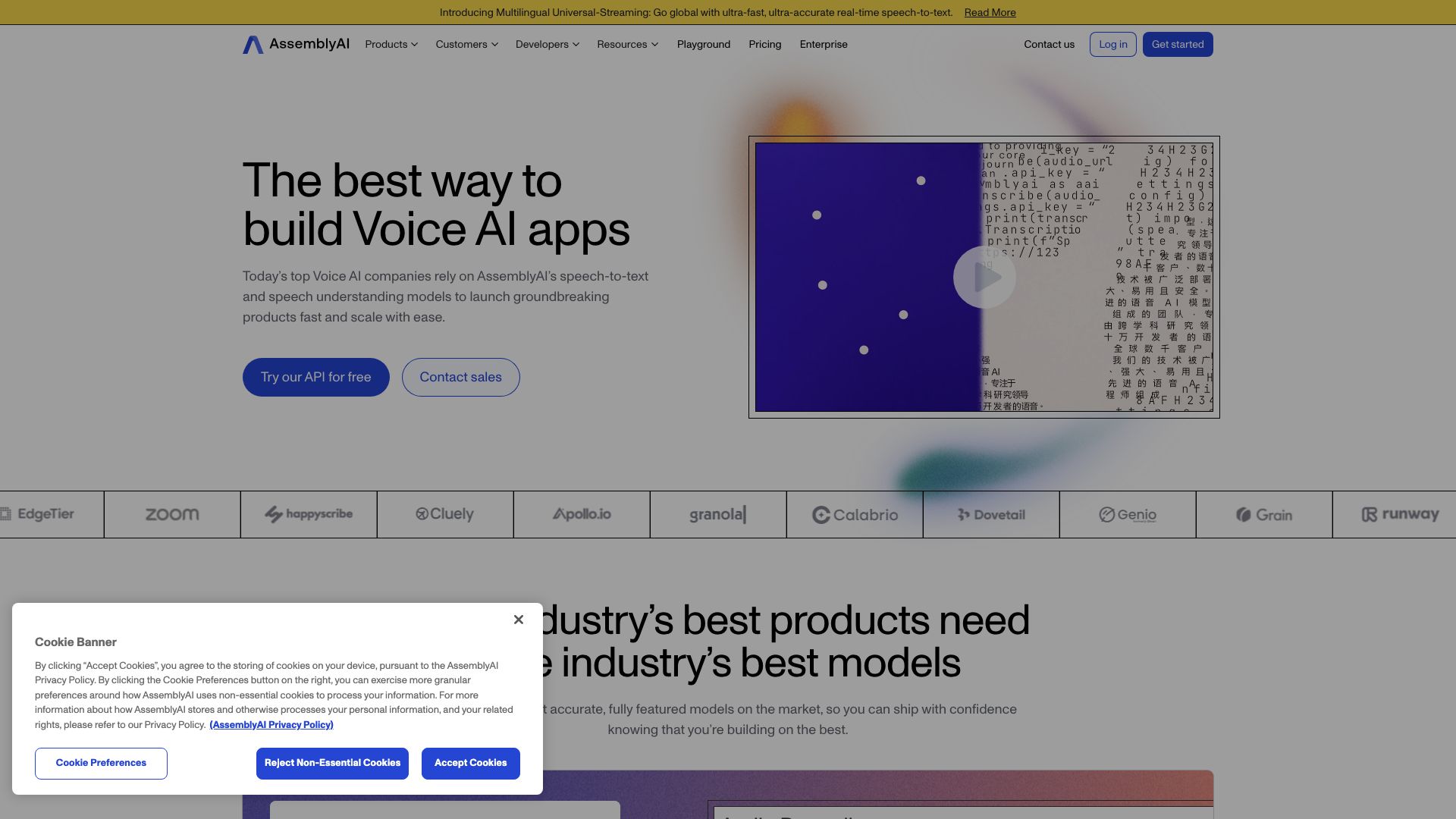Expand the Customers dropdown menu

coord(466,45)
